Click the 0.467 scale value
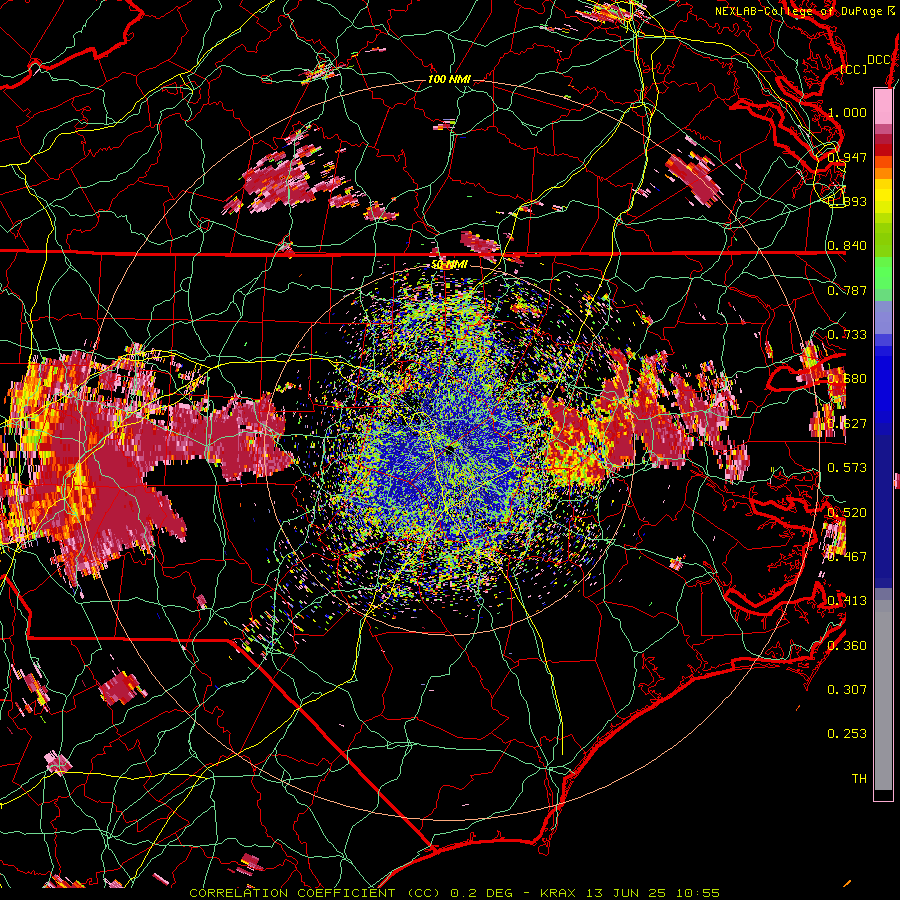This screenshot has width=900, height=900. point(847,556)
